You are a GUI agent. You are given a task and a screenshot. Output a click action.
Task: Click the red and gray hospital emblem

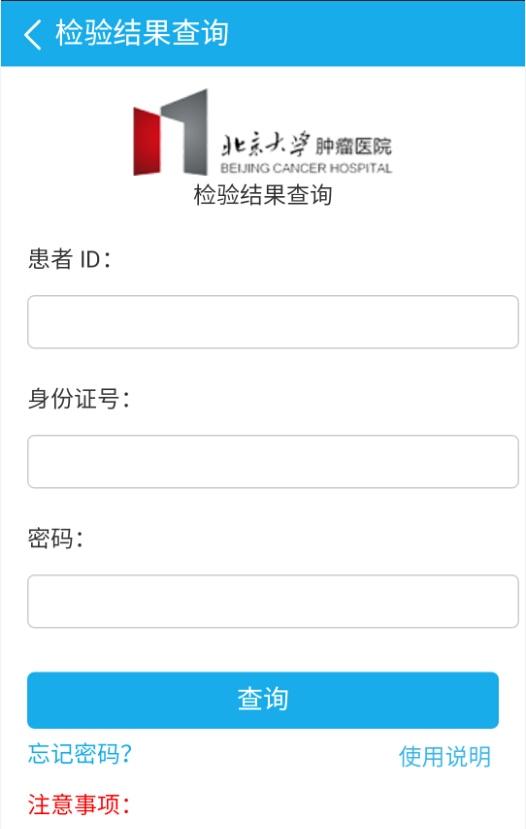pos(170,132)
